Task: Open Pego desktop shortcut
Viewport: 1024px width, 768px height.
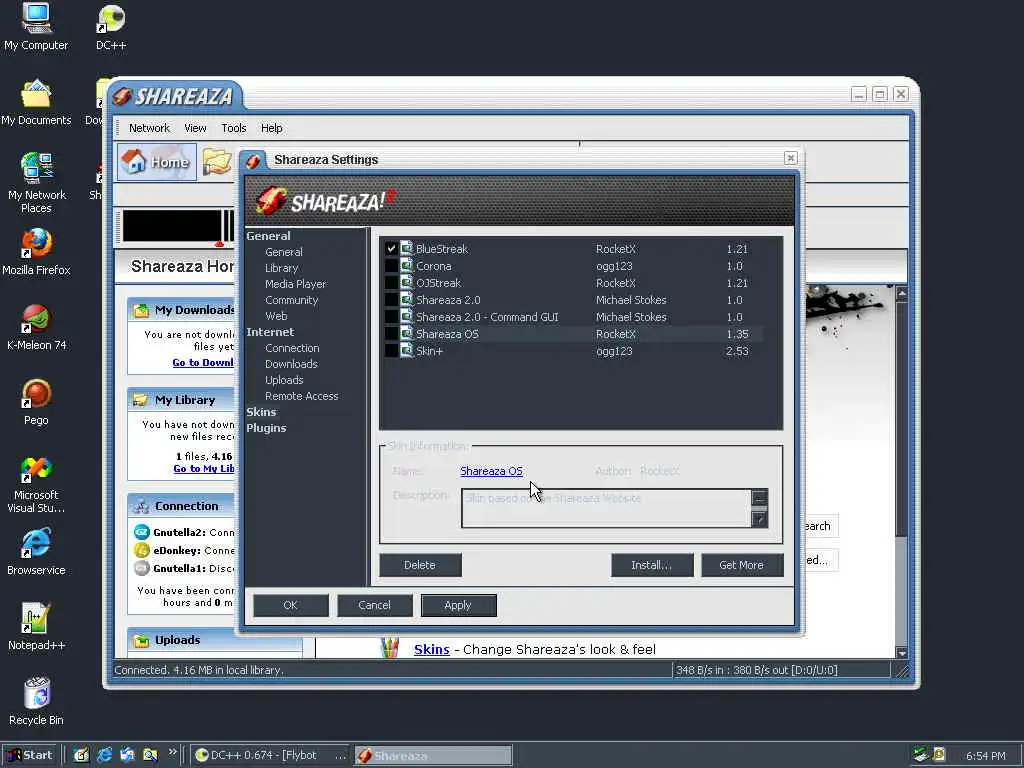Action: [36, 402]
